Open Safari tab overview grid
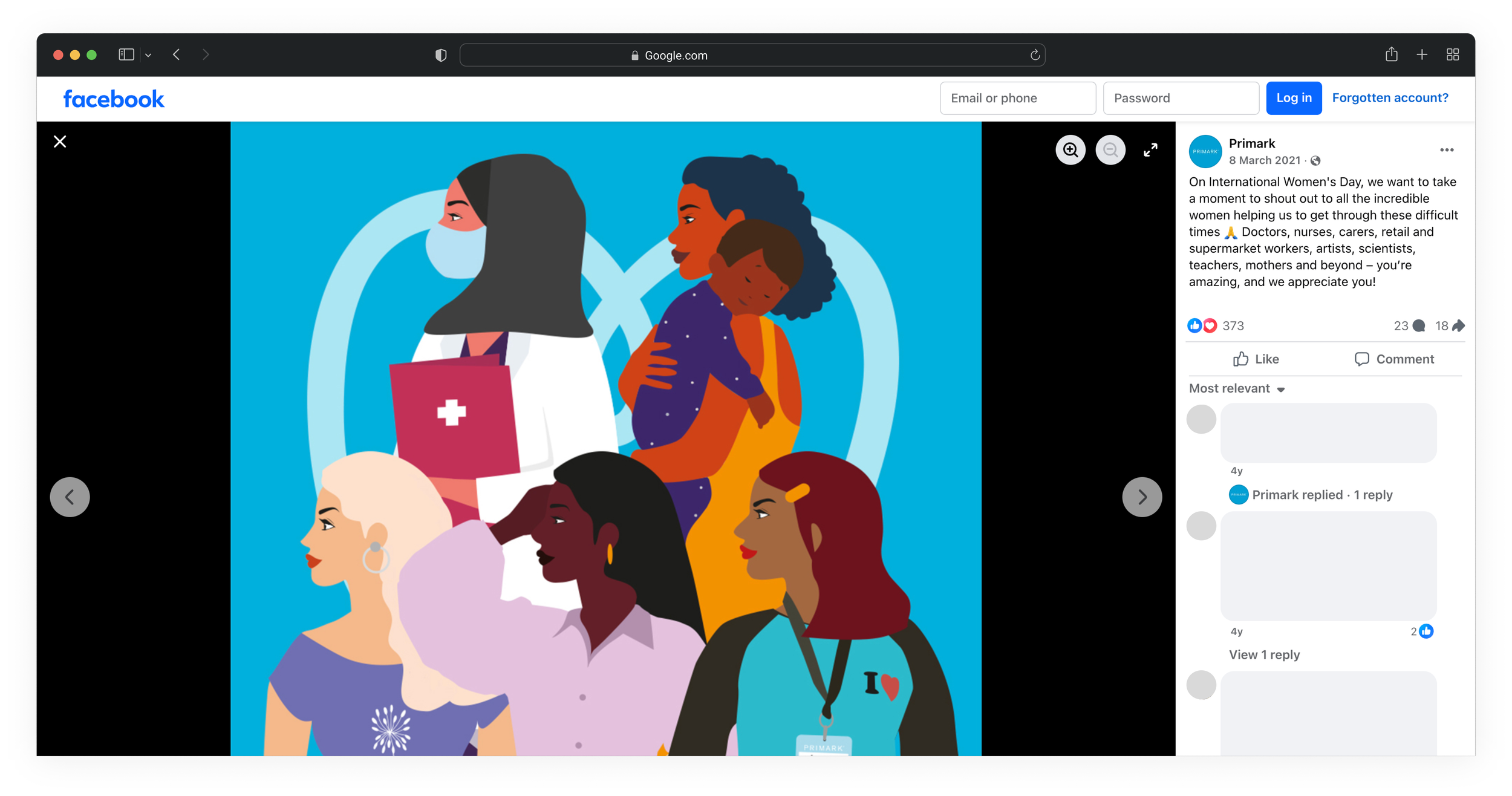Screen dimensions: 1512x796 pyautogui.click(x=1452, y=55)
